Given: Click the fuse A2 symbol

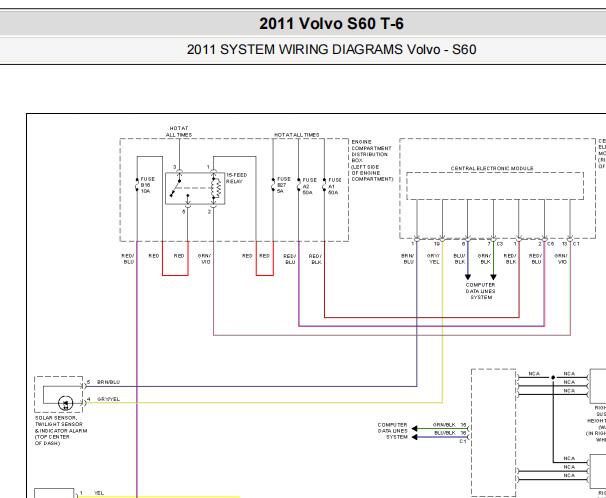Looking at the screenshot, I should pos(298,185).
